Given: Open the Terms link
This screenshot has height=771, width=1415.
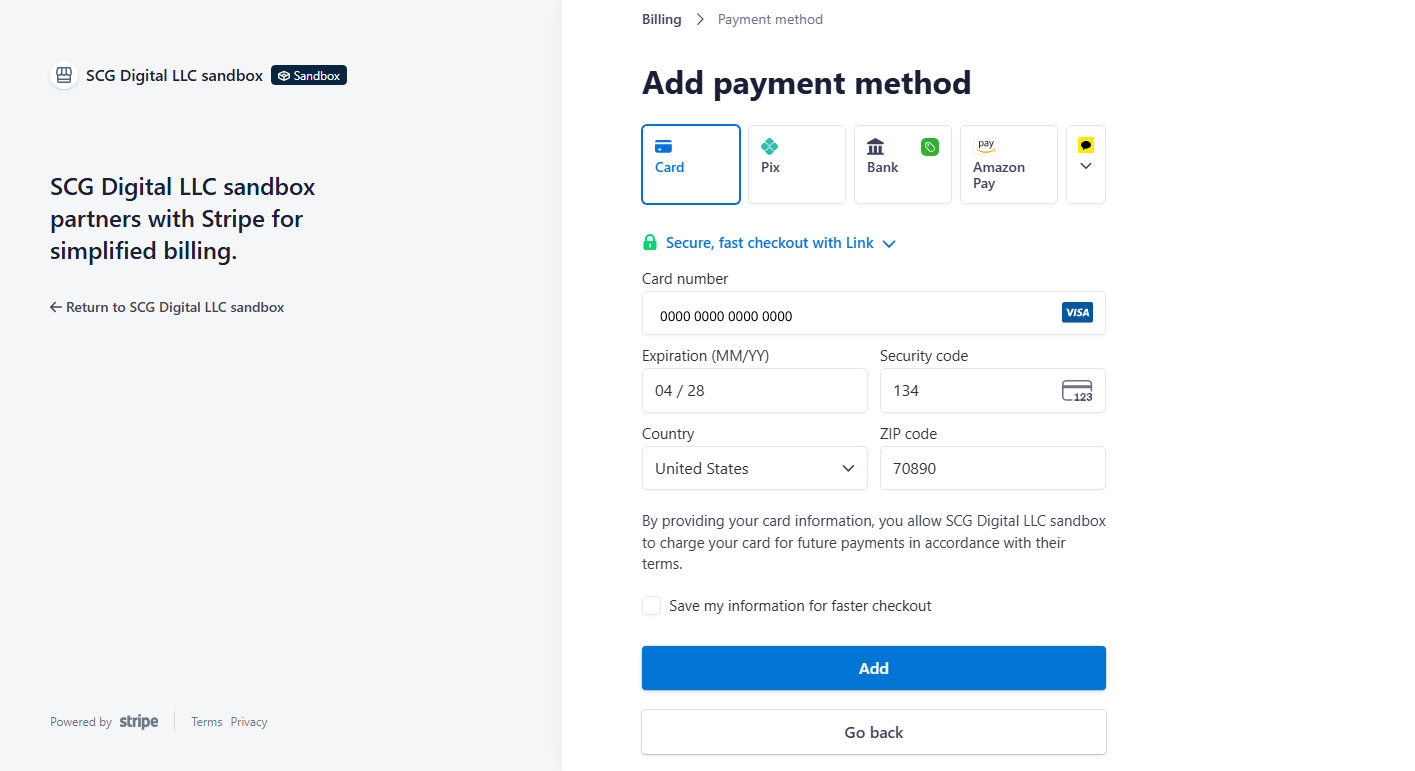Looking at the screenshot, I should 207,722.
